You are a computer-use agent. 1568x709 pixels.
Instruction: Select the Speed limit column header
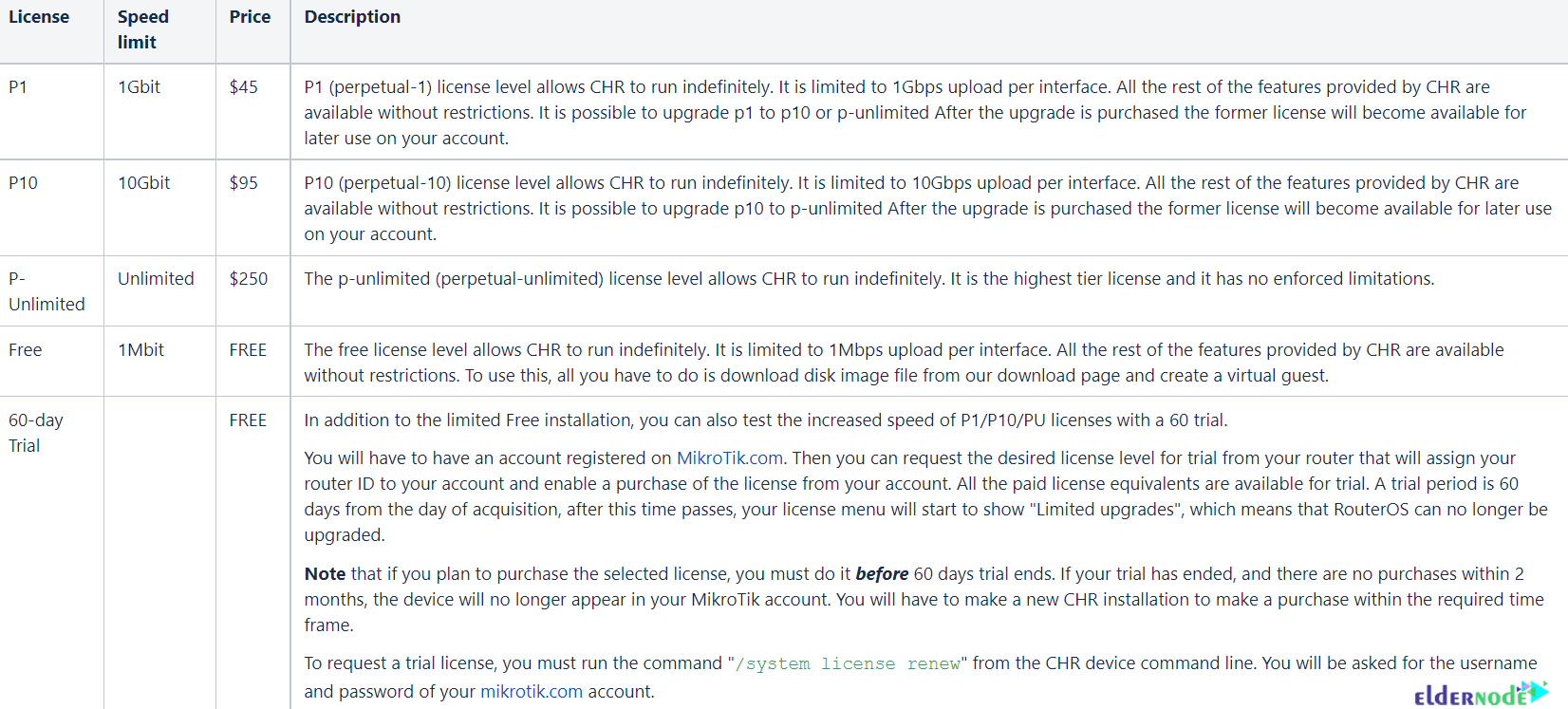[x=143, y=29]
